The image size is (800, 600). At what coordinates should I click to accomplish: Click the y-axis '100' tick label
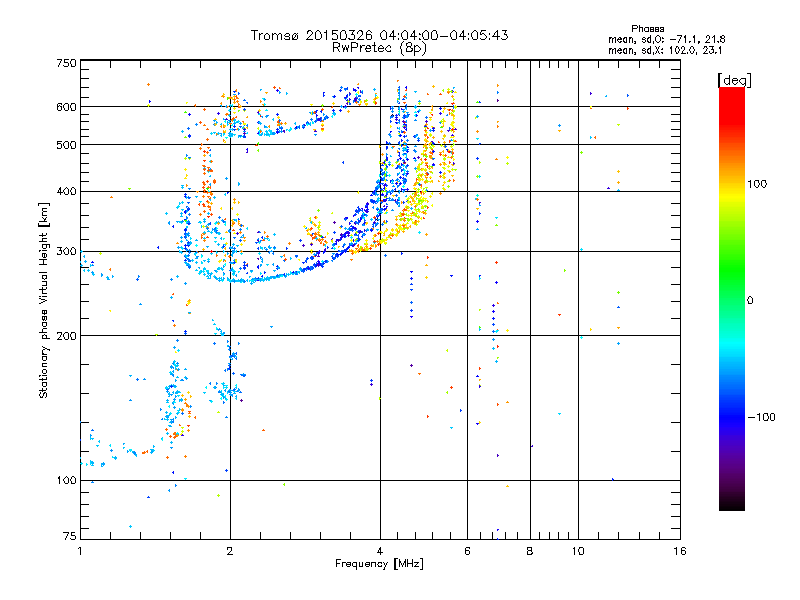point(67,481)
